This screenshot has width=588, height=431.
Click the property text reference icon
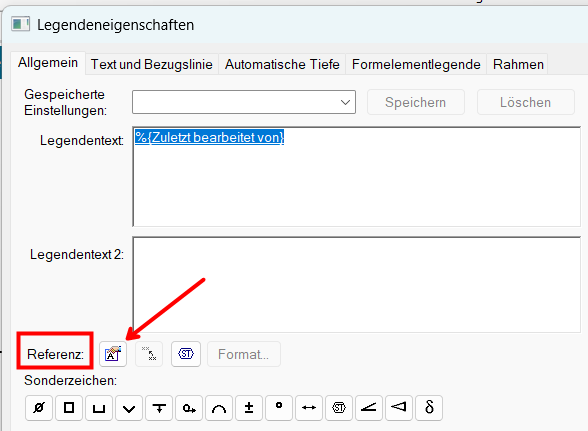coord(113,354)
